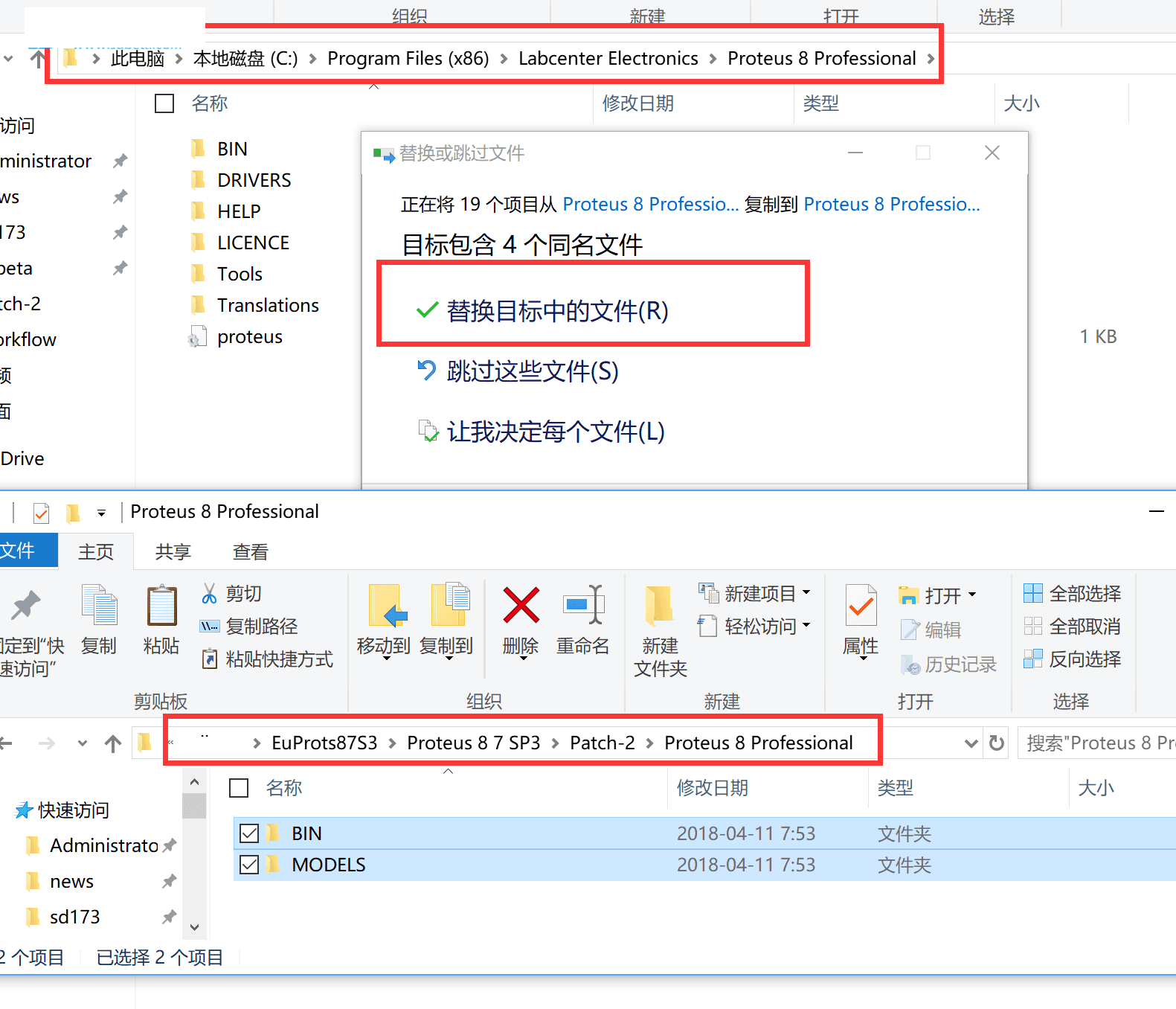The image size is (1176, 1009).
Task: Click EuProts87S3 breadcrumb segment
Action: click(324, 743)
